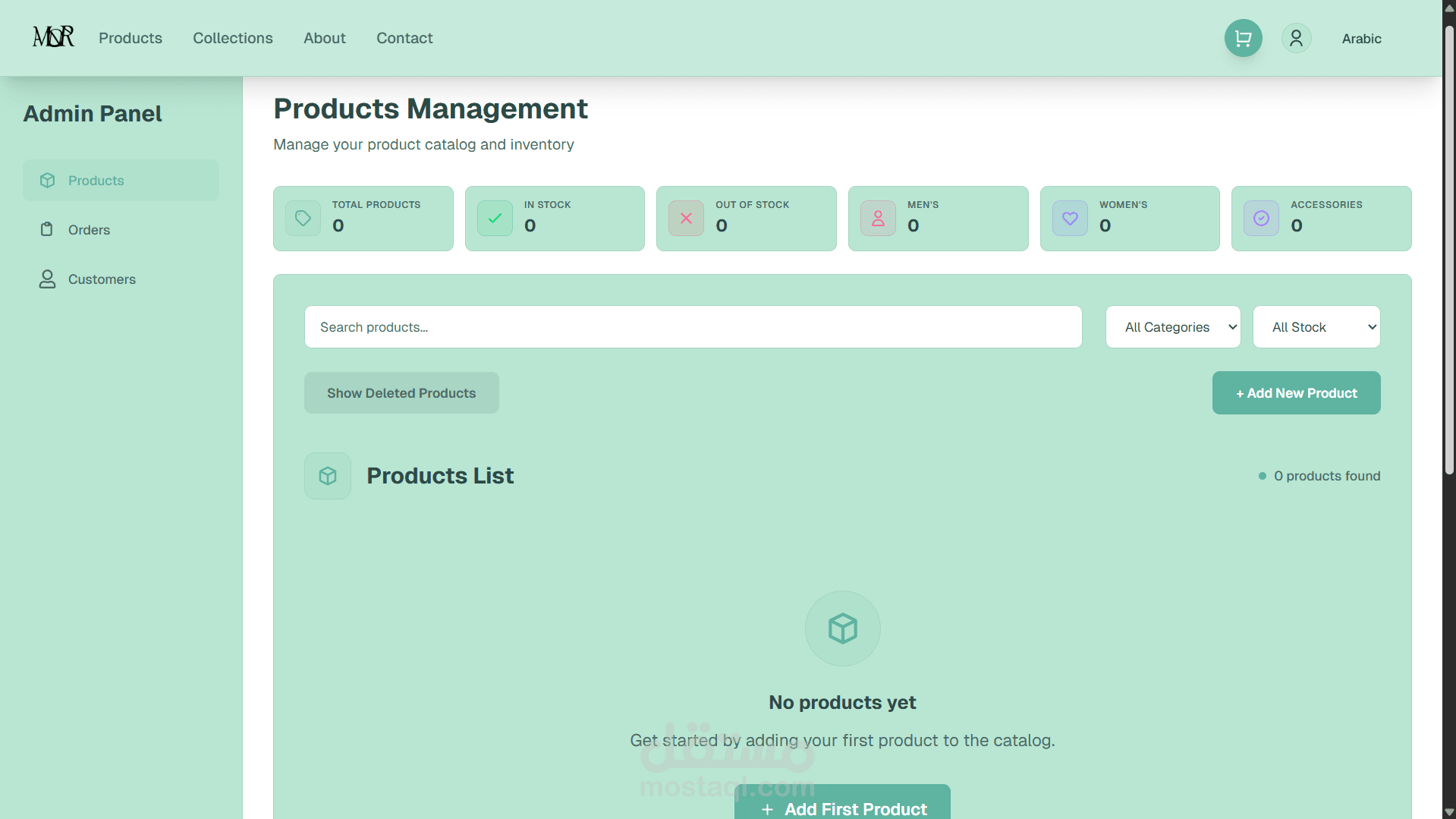Open the Collections nav link
The height and width of the screenshot is (819, 1456).
232,38
